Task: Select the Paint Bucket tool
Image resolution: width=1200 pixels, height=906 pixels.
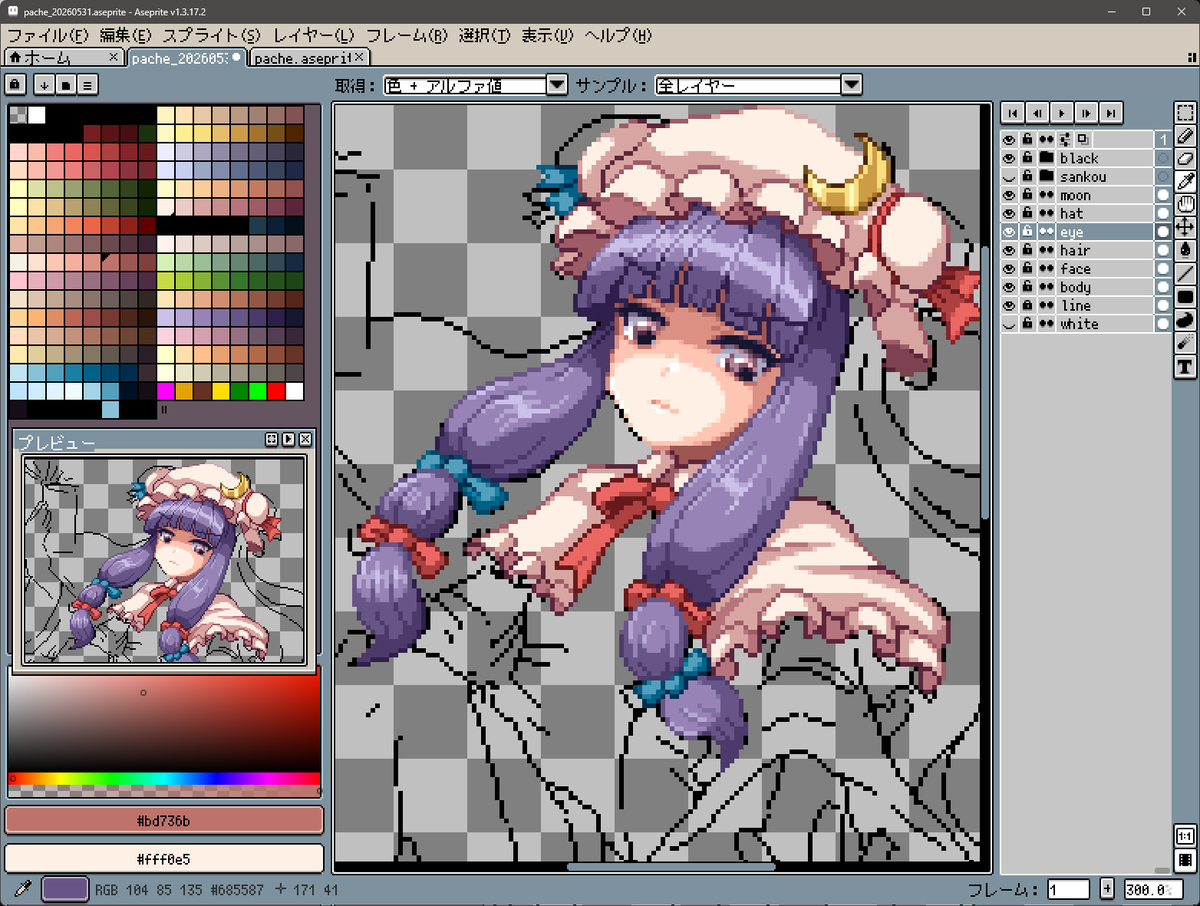Action: click(1185, 250)
